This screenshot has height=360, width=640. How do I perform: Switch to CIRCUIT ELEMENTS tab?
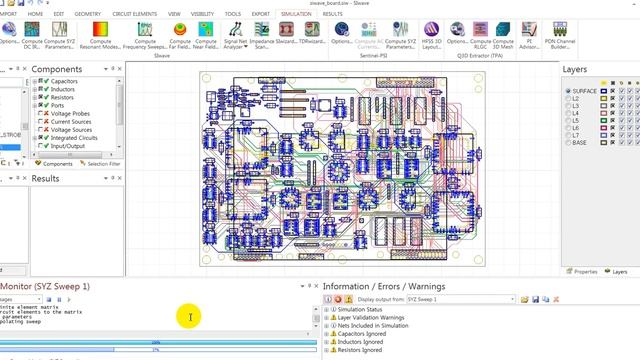[x=135, y=14]
